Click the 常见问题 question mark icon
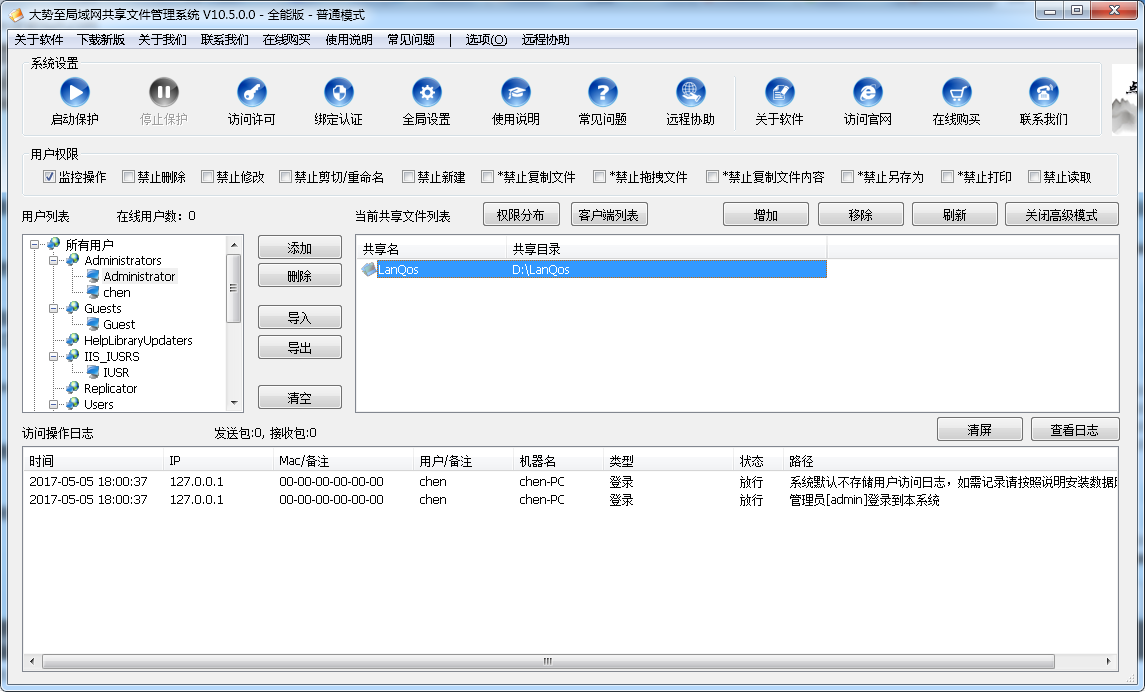The height and width of the screenshot is (692, 1145). [x=602, y=93]
